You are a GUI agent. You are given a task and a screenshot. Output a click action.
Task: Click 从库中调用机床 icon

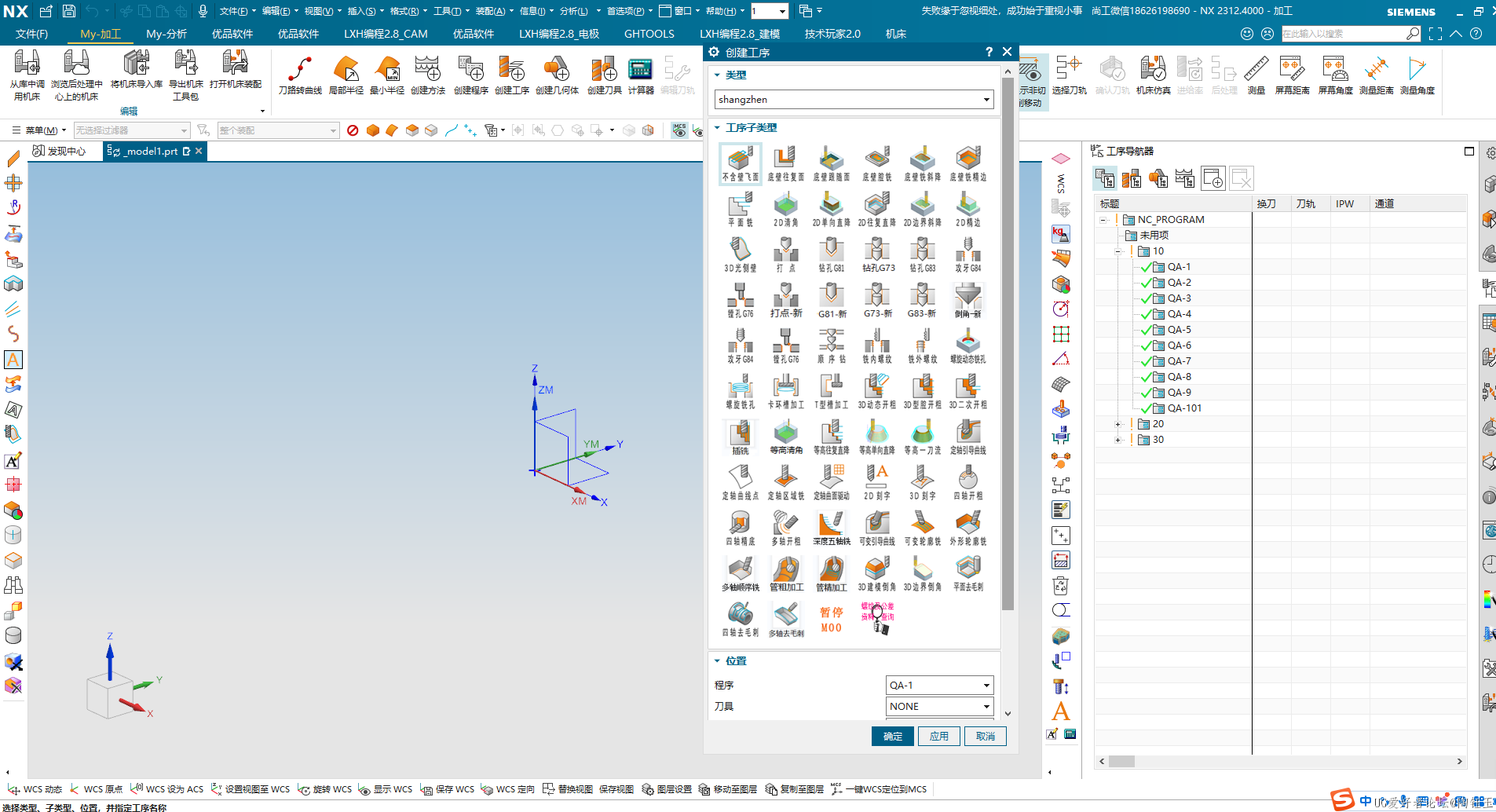27,77
